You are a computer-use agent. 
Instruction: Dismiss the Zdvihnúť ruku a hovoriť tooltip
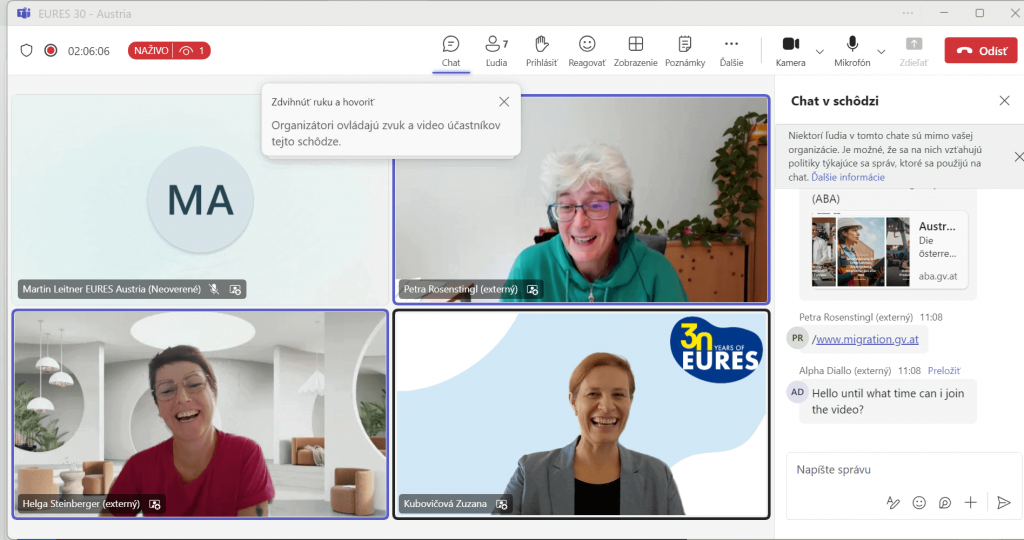tap(504, 102)
